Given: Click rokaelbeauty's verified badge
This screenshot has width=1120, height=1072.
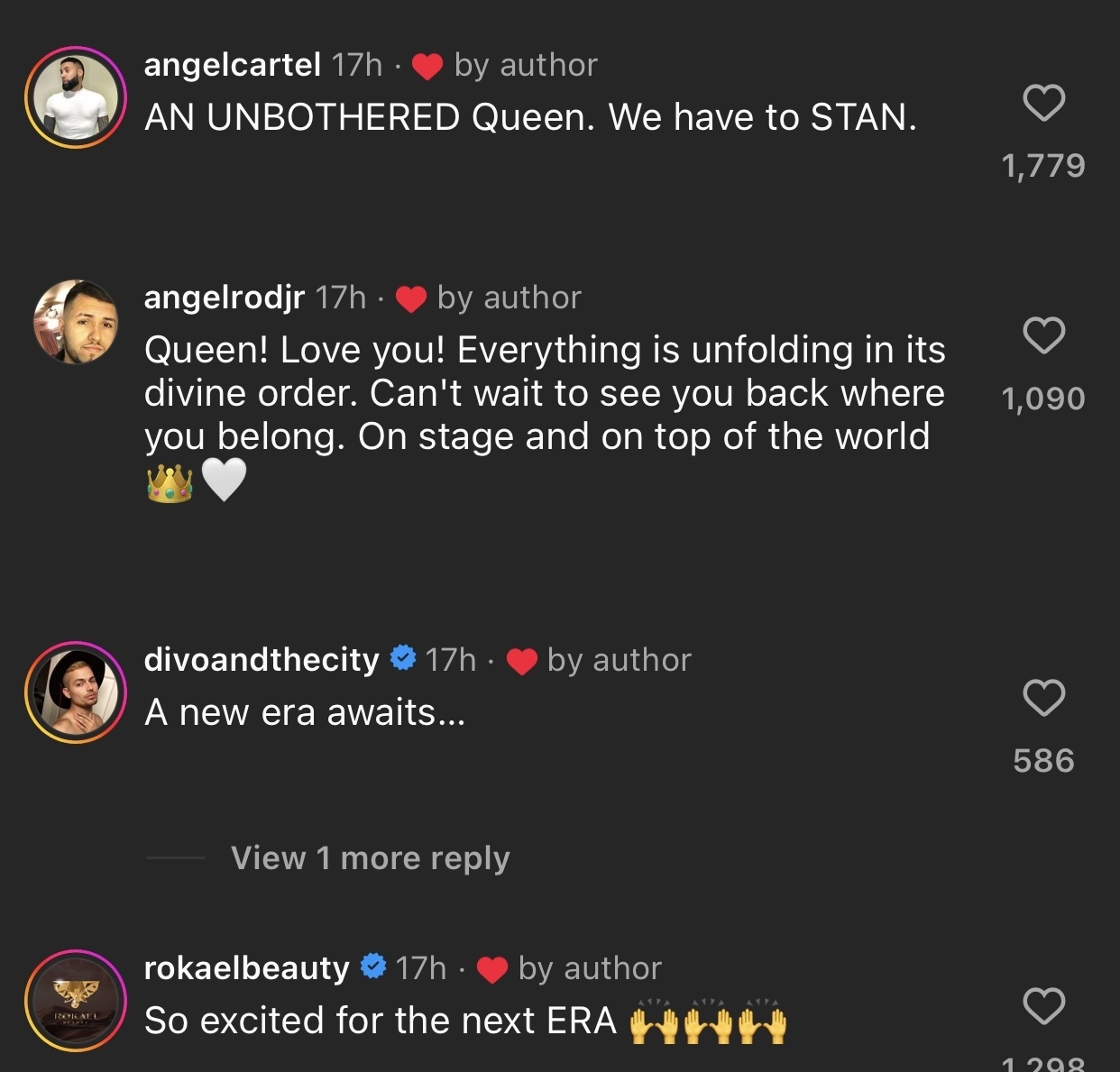Looking at the screenshot, I should click(x=373, y=967).
